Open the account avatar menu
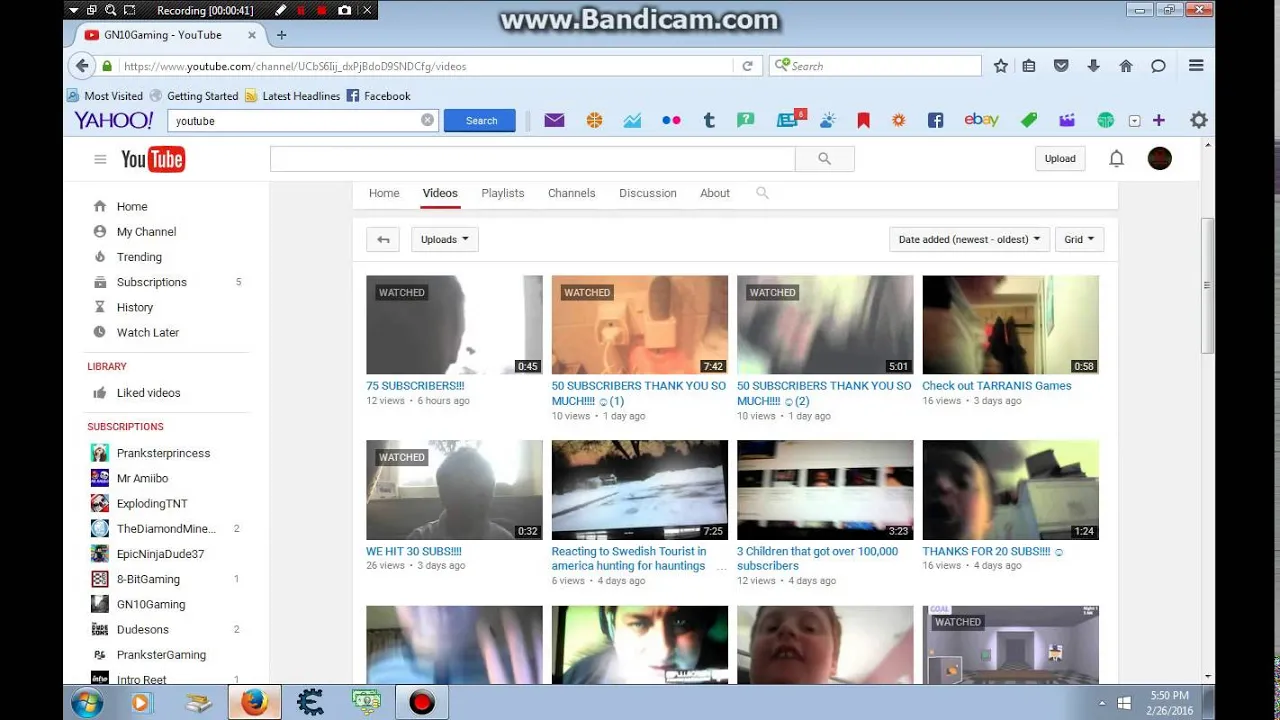Screen dimensions: 1280x720 point(1159,158)
